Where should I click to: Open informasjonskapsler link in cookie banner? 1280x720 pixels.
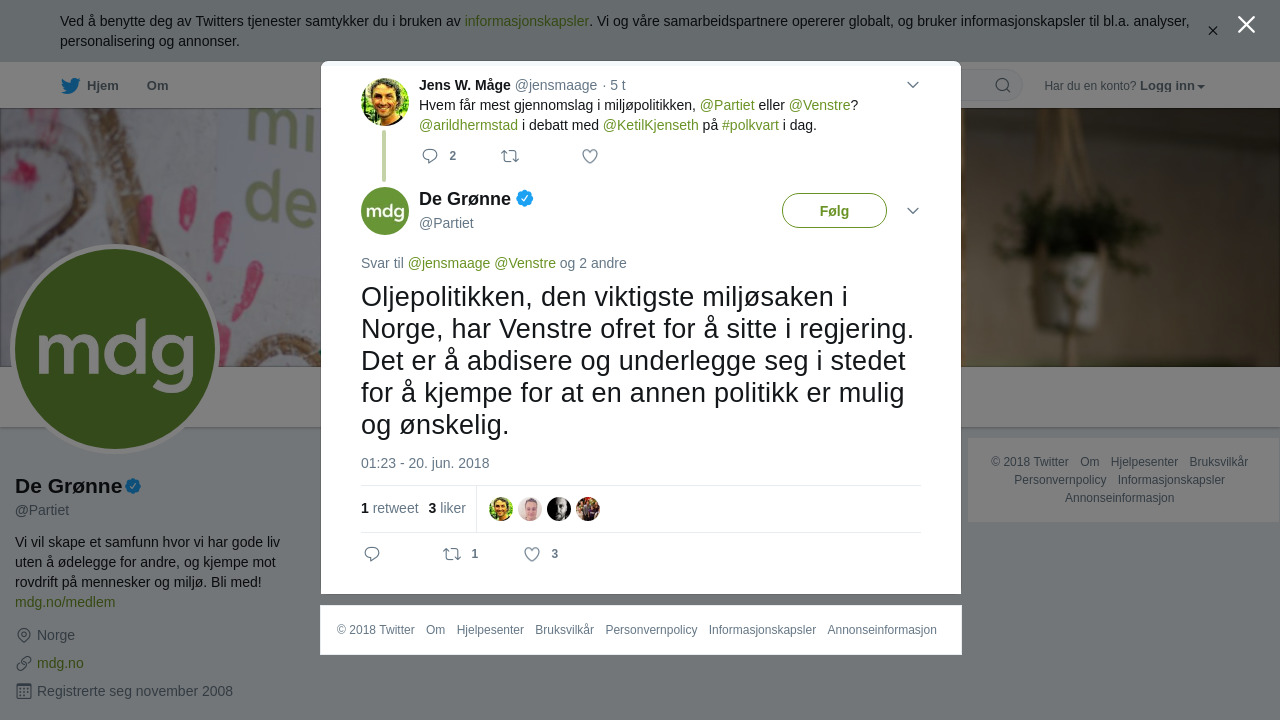[527, 21]
